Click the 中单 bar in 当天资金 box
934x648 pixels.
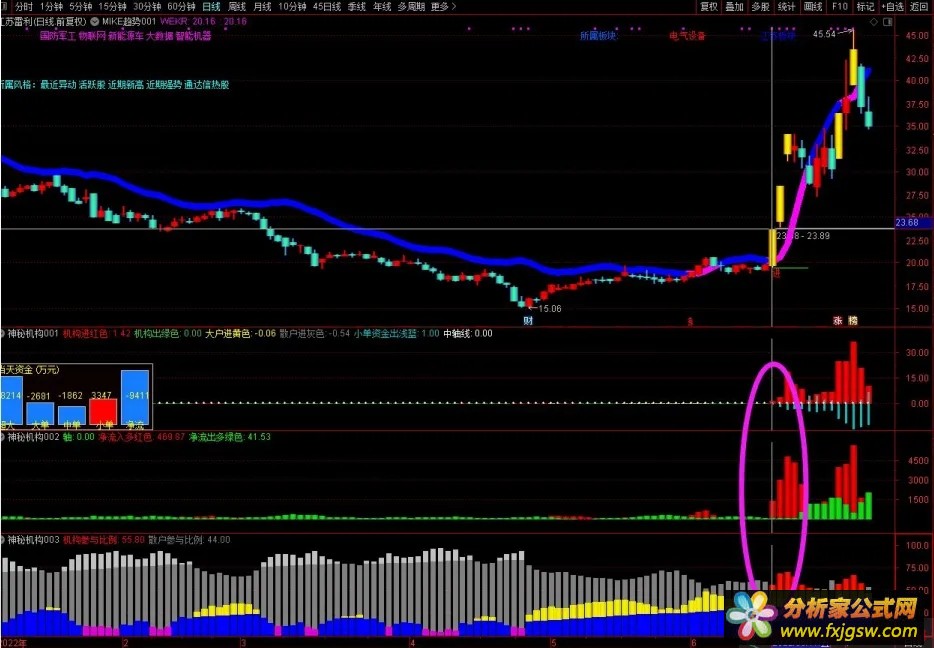coord(72,415)
